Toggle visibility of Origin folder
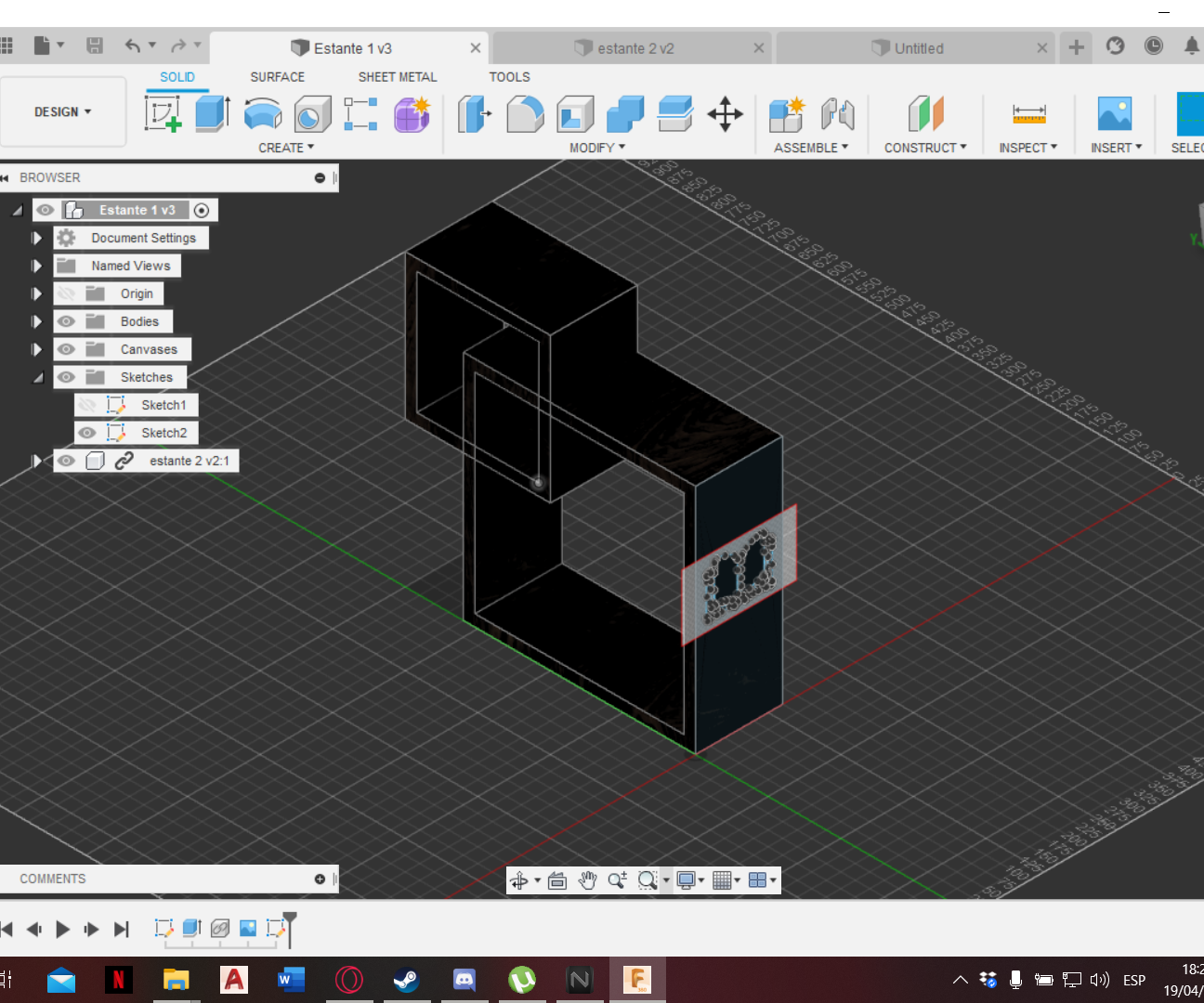Viewport: 1204px width, 1003px height. point(66,293)
